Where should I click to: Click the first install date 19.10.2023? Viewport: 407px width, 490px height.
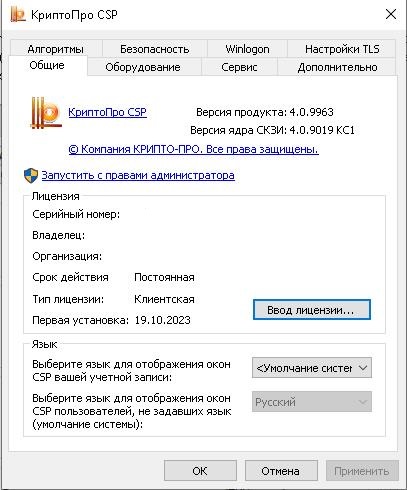[163, 320]
